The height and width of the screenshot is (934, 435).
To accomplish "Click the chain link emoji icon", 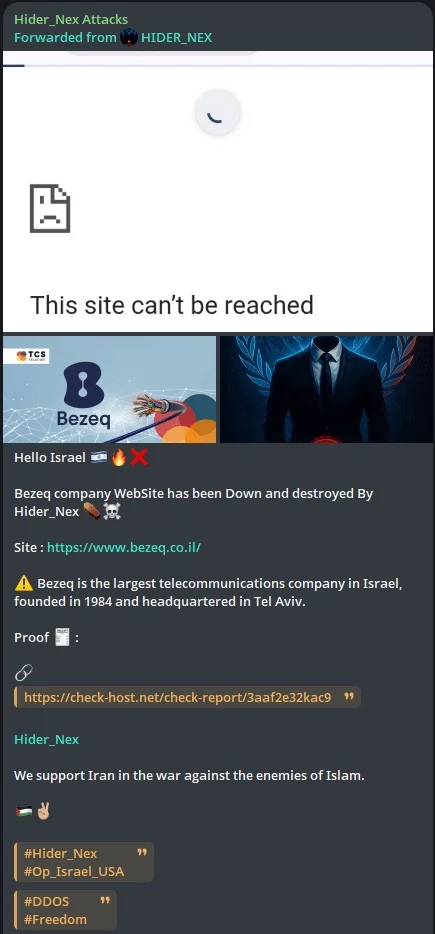I will click(x=23, y=673).
